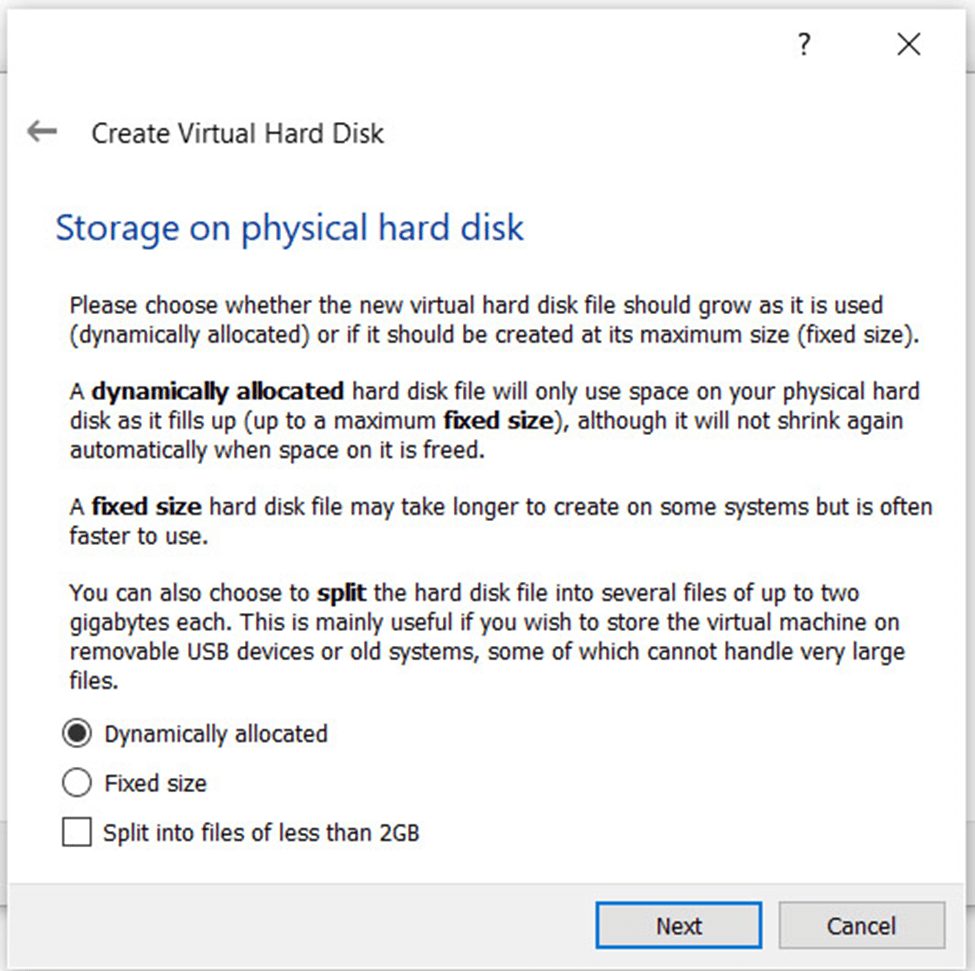975x971 pixels.
Task: Click the words 'faster to use.'
Action: coord(139,536)
